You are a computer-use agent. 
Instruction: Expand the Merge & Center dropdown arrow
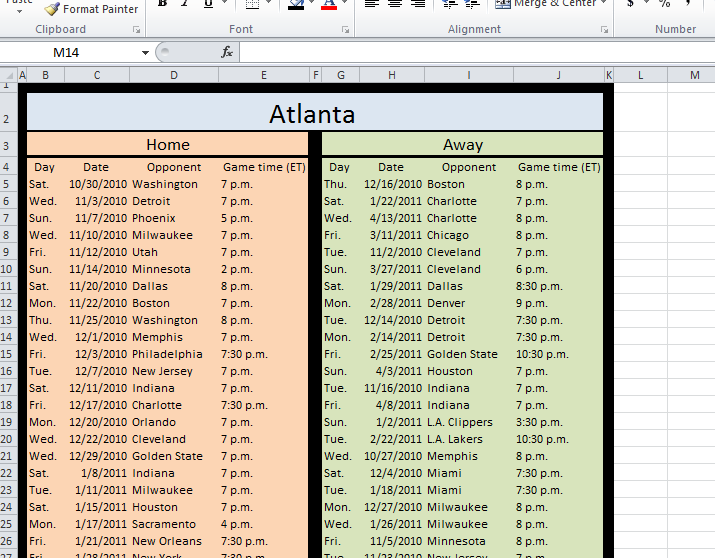click(x=604, y=3)
